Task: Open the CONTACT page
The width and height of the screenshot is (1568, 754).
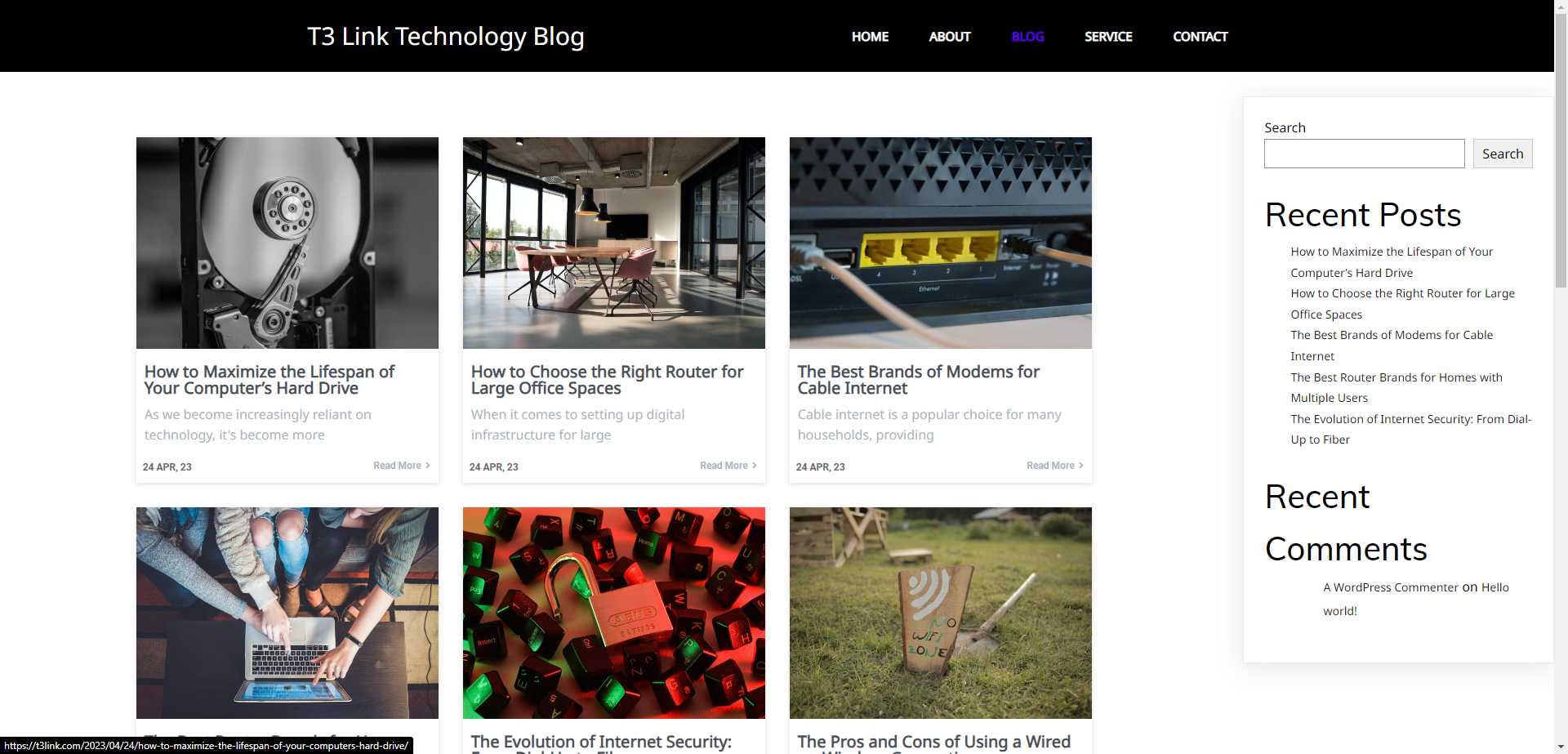Action: click(x=1200, y=37)
